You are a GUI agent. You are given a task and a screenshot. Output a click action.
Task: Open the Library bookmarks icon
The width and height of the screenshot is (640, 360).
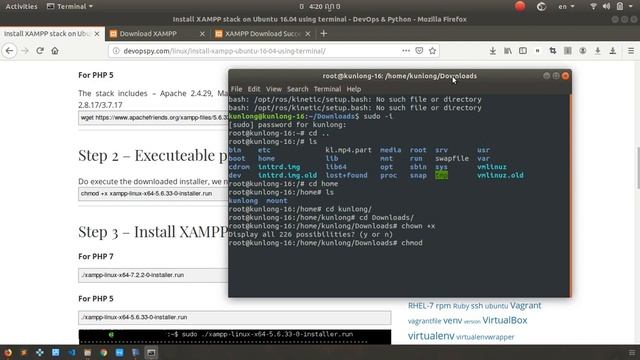[x=508, y=51]
